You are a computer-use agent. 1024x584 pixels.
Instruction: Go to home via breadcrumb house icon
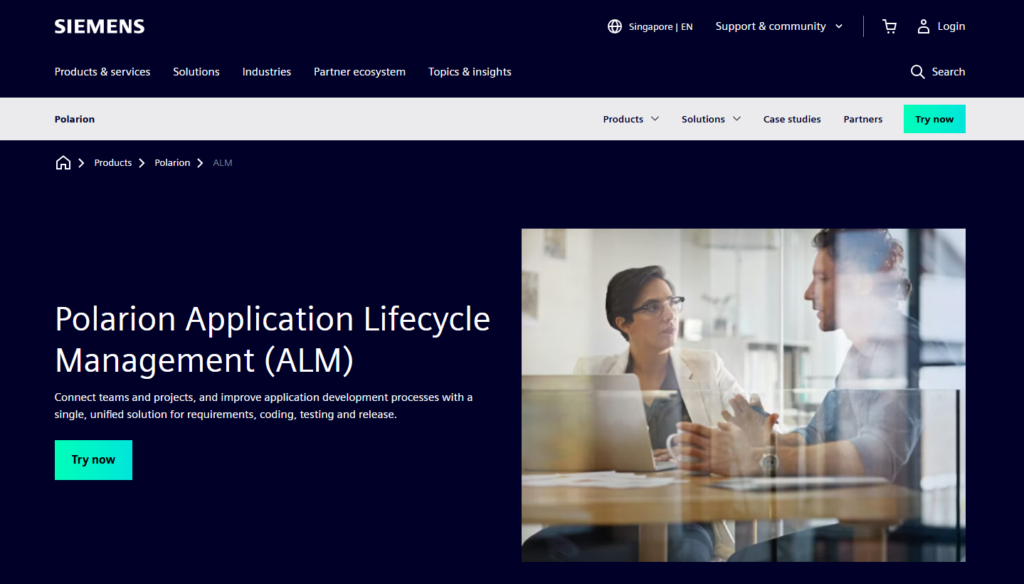63,163
